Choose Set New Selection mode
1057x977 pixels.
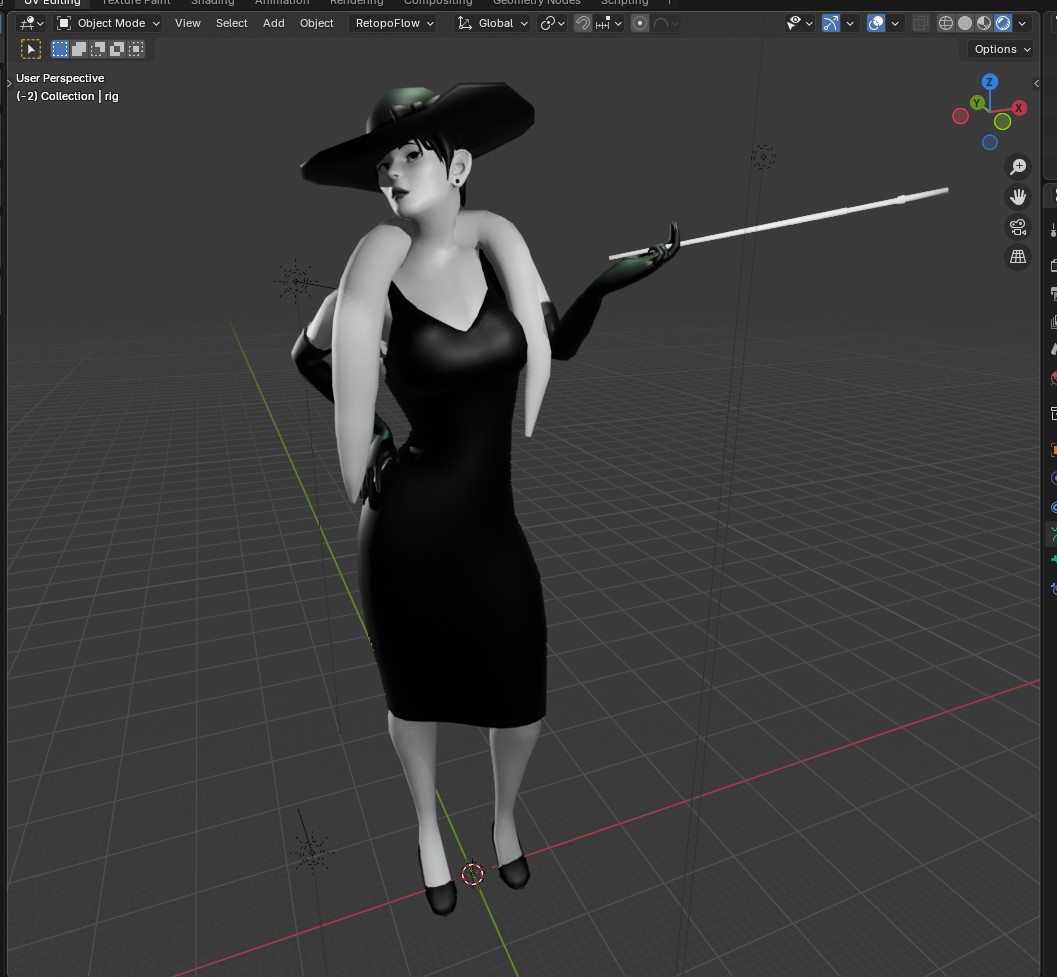pos(60,49)
